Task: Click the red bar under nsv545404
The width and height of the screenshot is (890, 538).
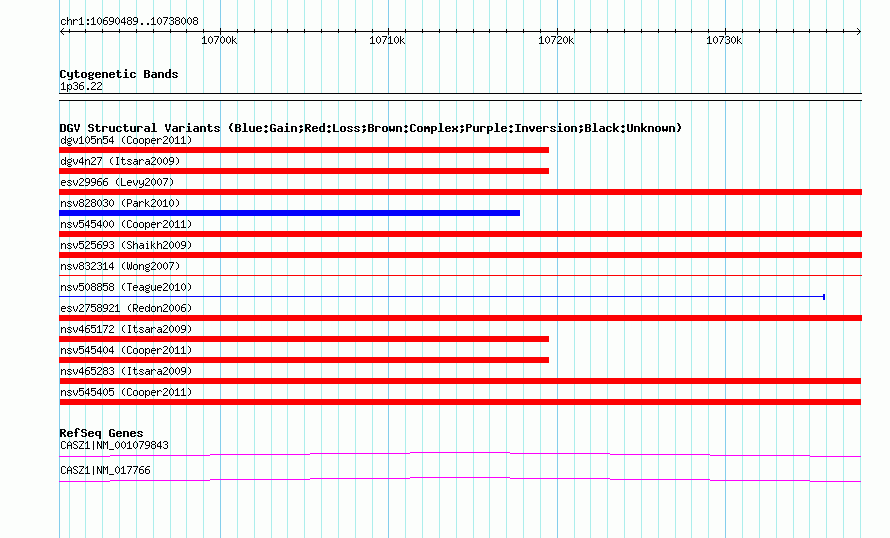Action: click(x=304, y=360)
